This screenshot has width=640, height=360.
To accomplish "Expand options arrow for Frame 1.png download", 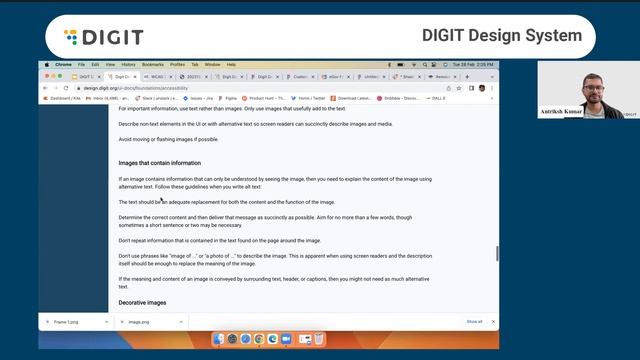I will pyautogui.click(x=107, y=322).
